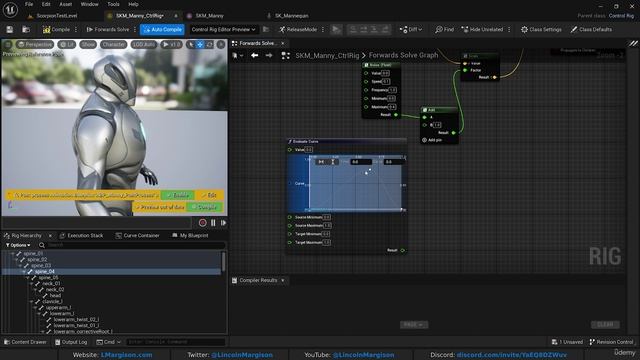Image resolution: width=640 pixels, height=360 pixels.
Task: Click Find in the toolbar
Action: click(x=444, y=29)
